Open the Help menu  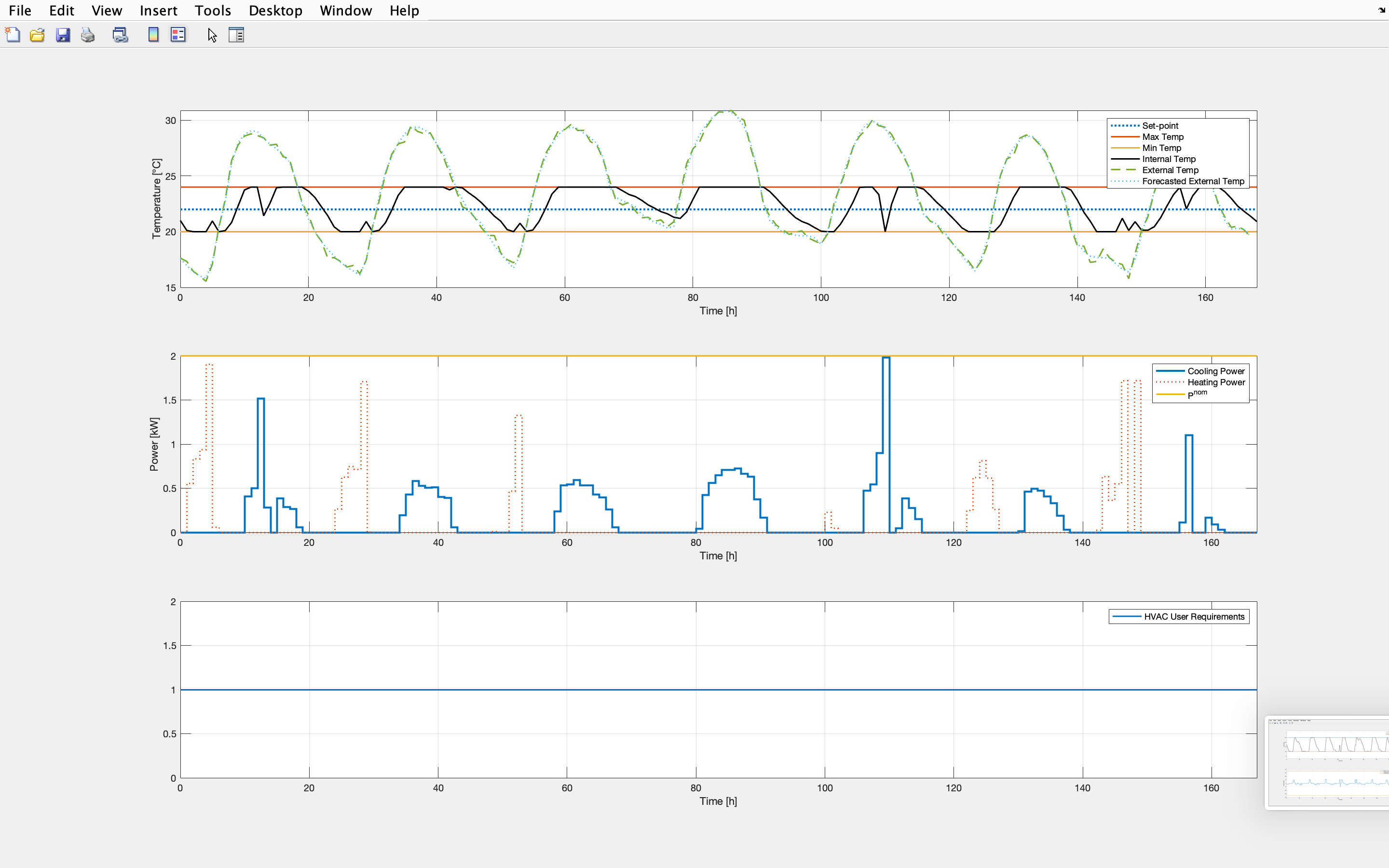[405, 10]
